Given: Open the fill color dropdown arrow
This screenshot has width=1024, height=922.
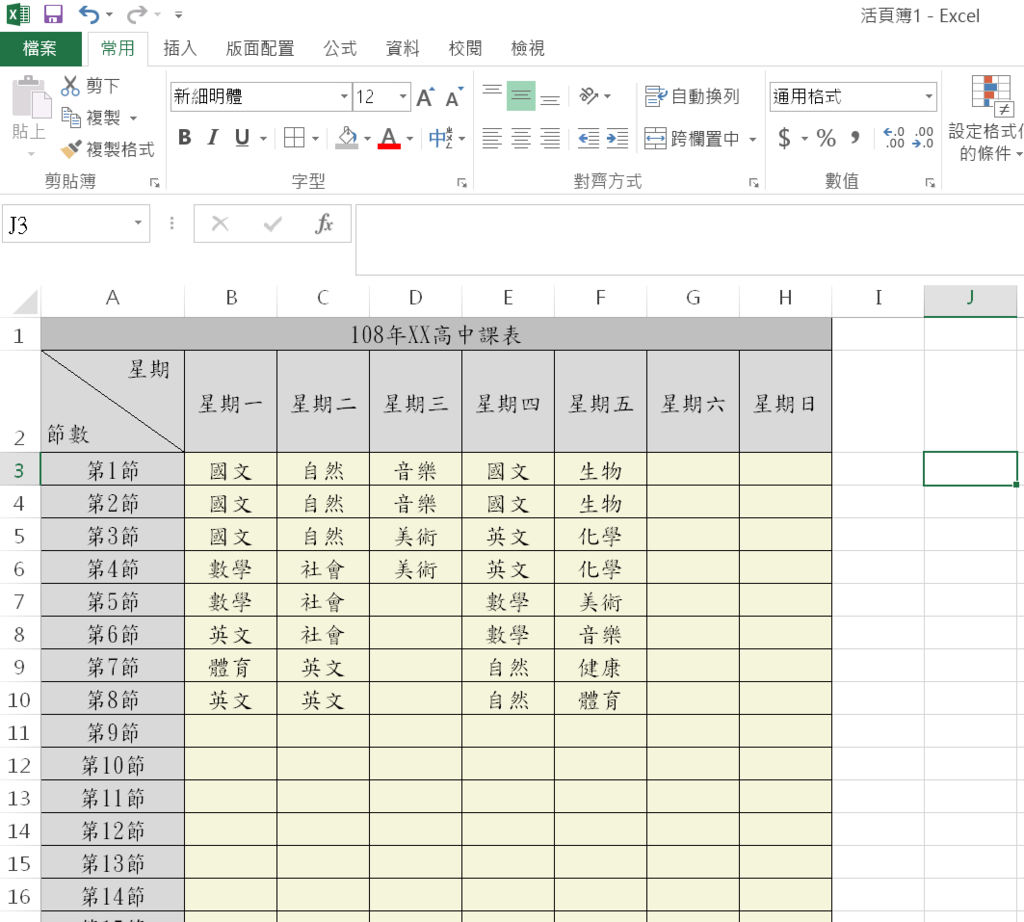Looking at the screenshot, I should pos(366,138).
